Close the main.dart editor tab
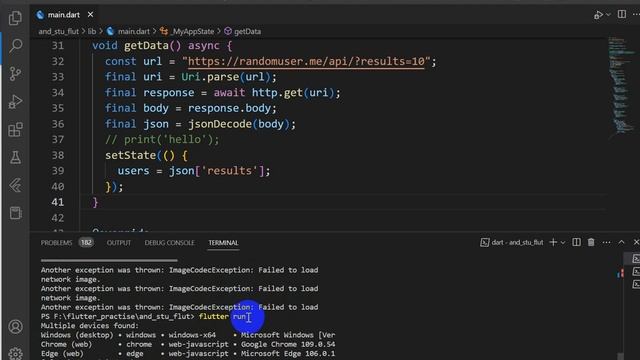The height and width of the screenshot is (360, 640). (x=90, y=15)
